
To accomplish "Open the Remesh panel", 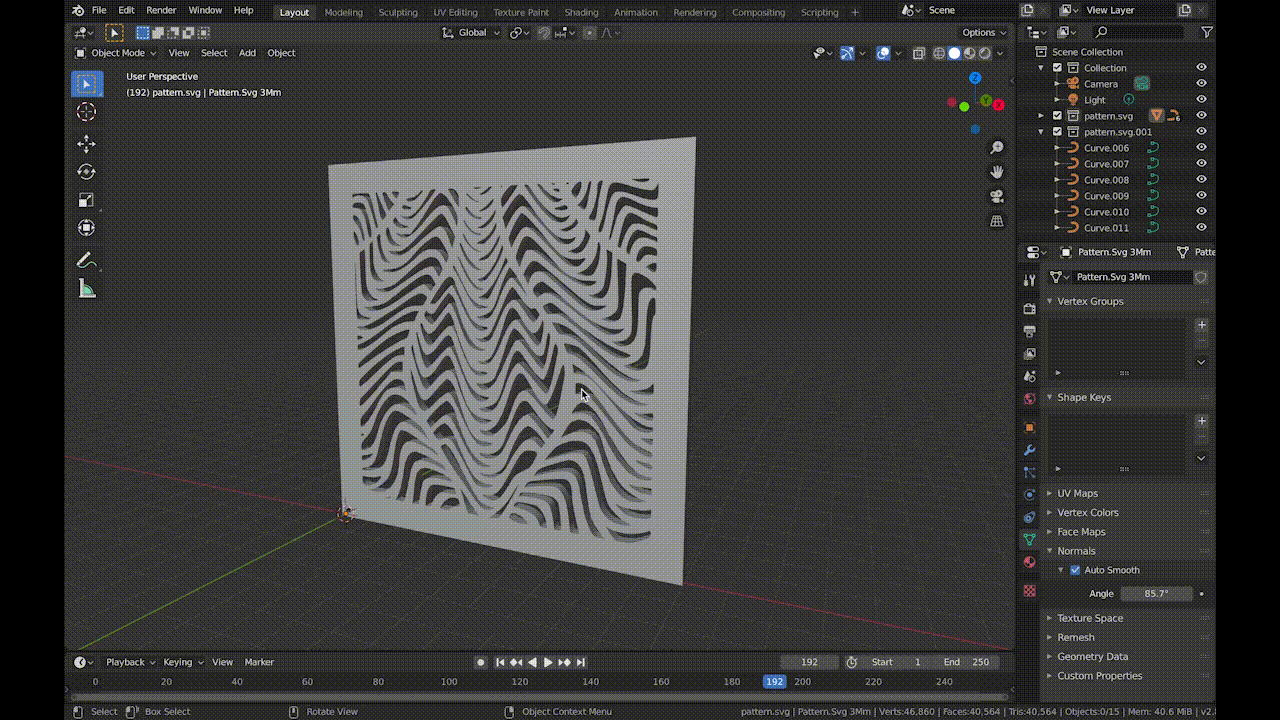I will click(1074, 637).
